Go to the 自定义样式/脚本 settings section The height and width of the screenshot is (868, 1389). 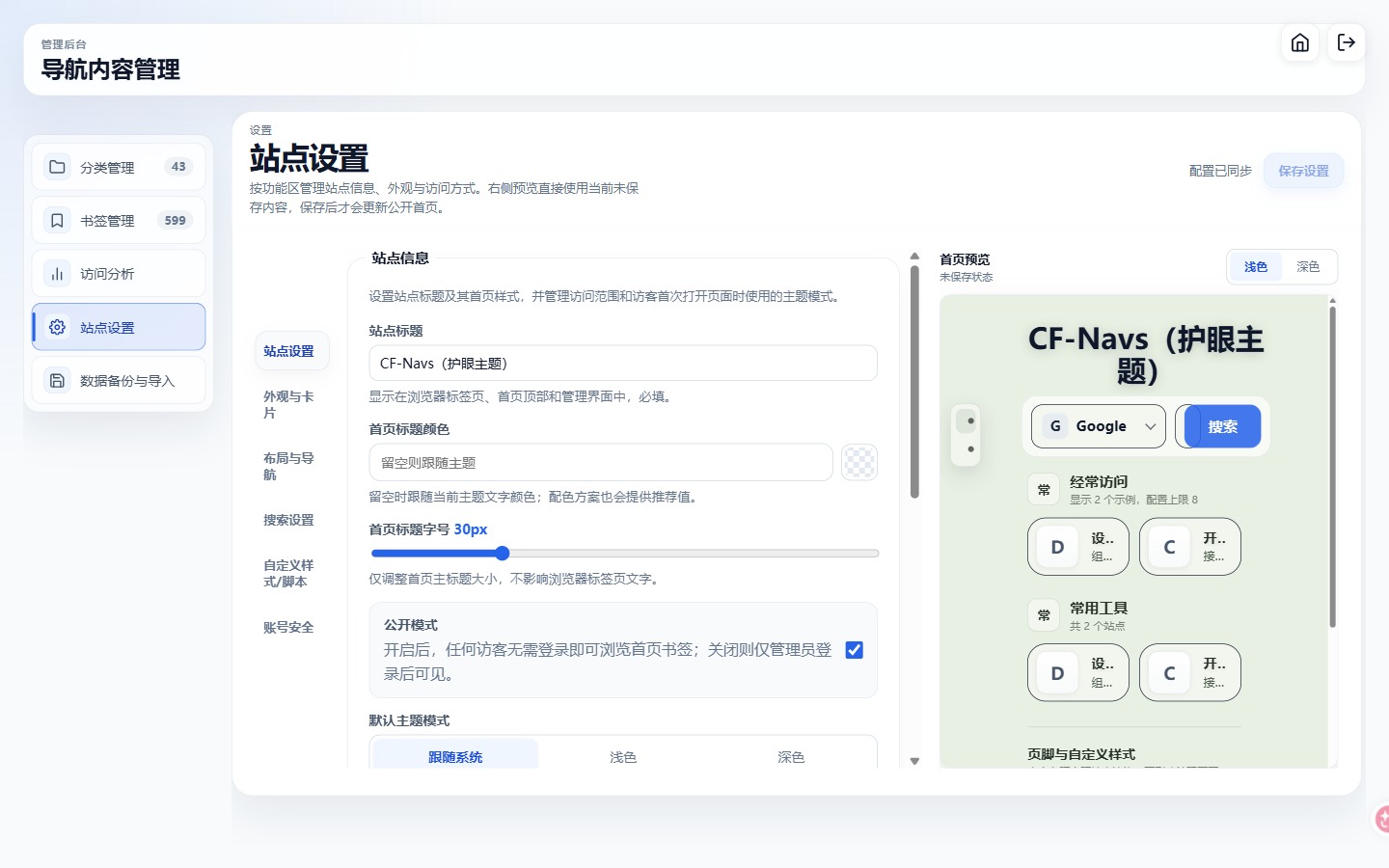point(291,573)
